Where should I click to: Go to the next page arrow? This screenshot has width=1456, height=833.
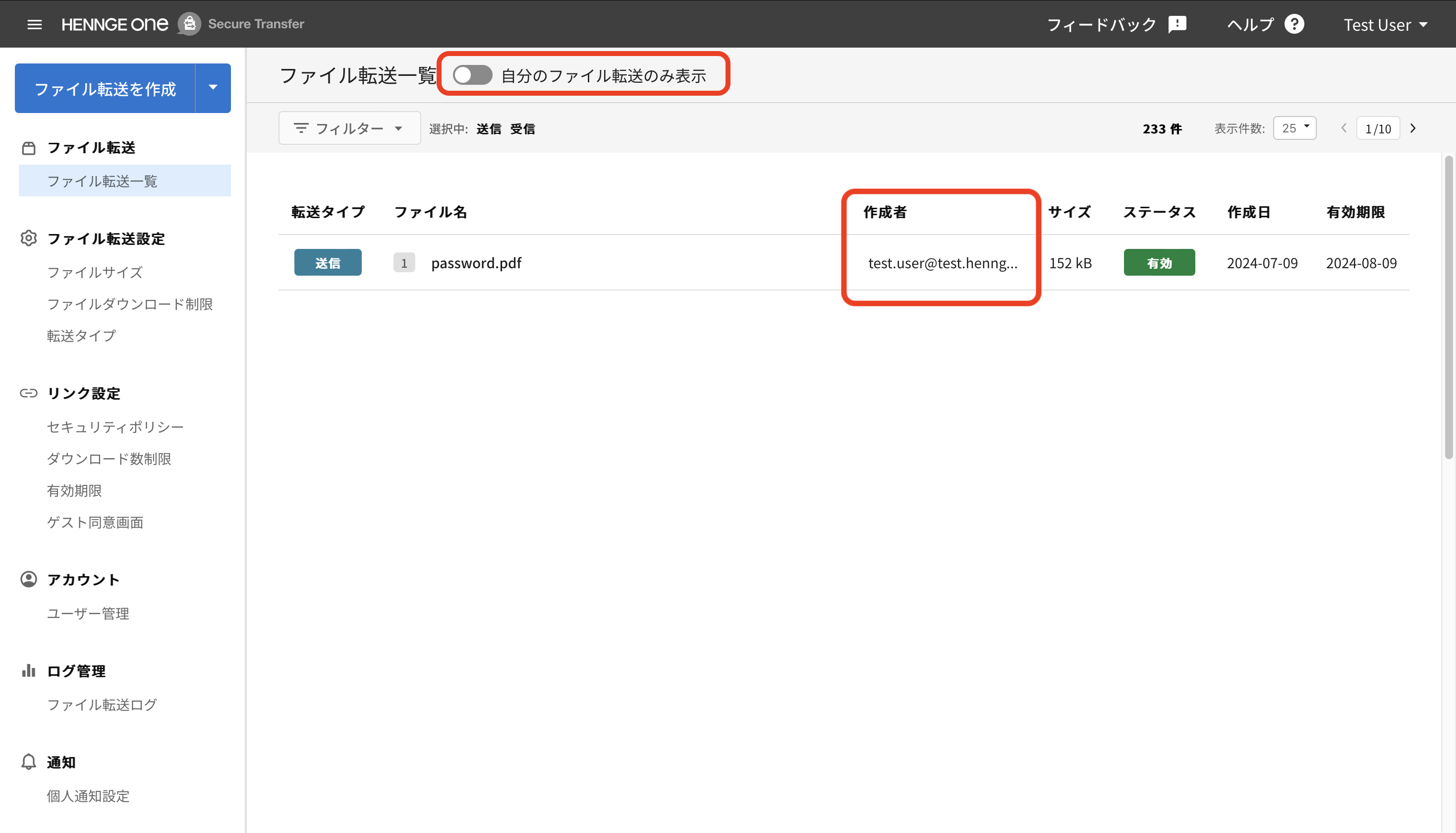pos(1413,128)
